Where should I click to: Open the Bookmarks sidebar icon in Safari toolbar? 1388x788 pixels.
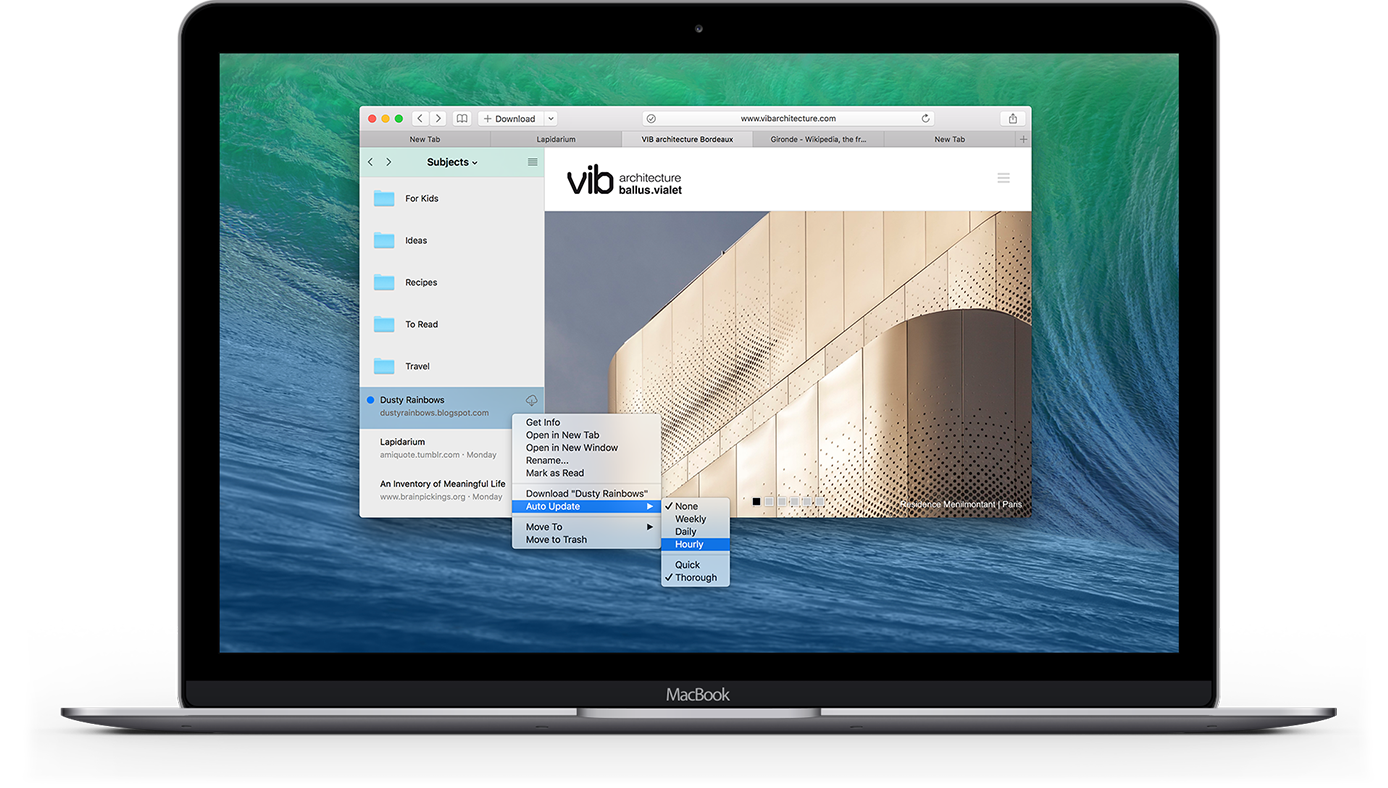point(461,117)
